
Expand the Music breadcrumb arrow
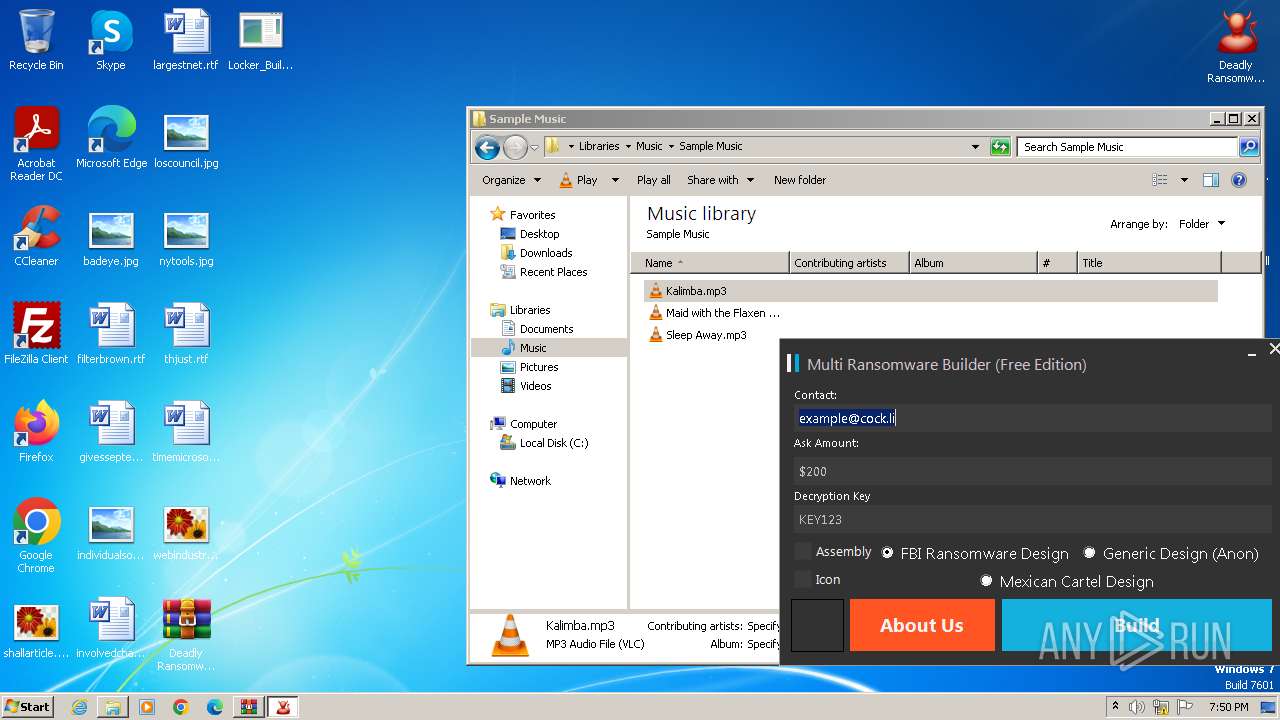(x=671, y=146)
